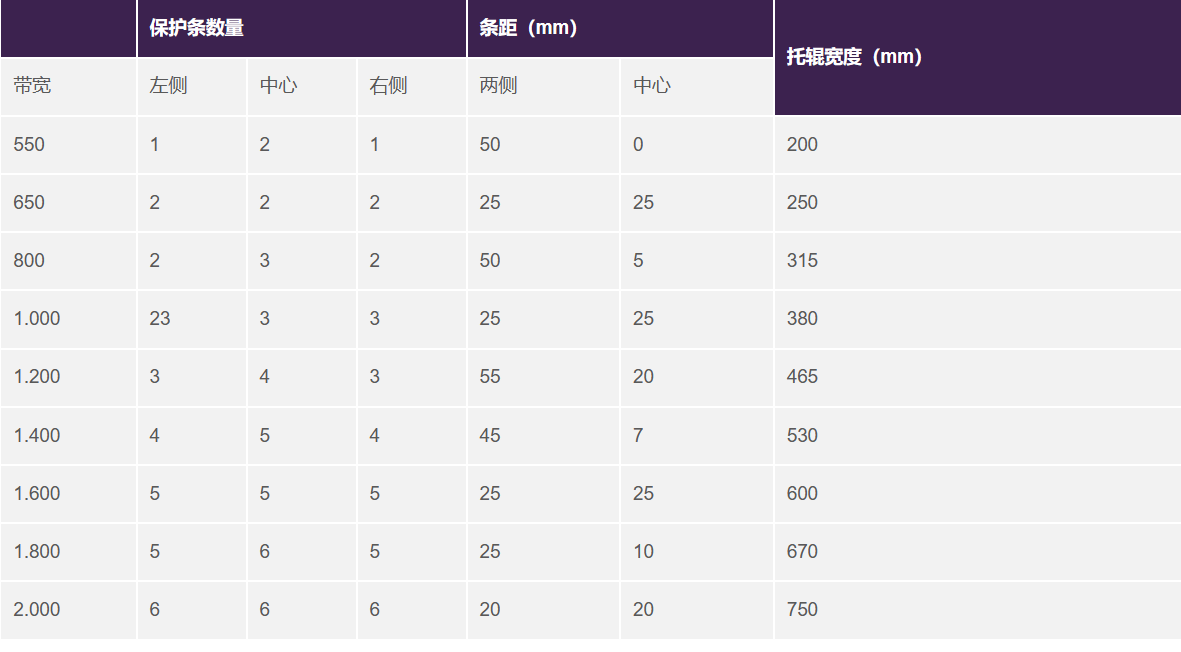Select the 左侧 column subheader
Image resolution: width=1181 pixels, height=652 pixels.
click(192, 87)
